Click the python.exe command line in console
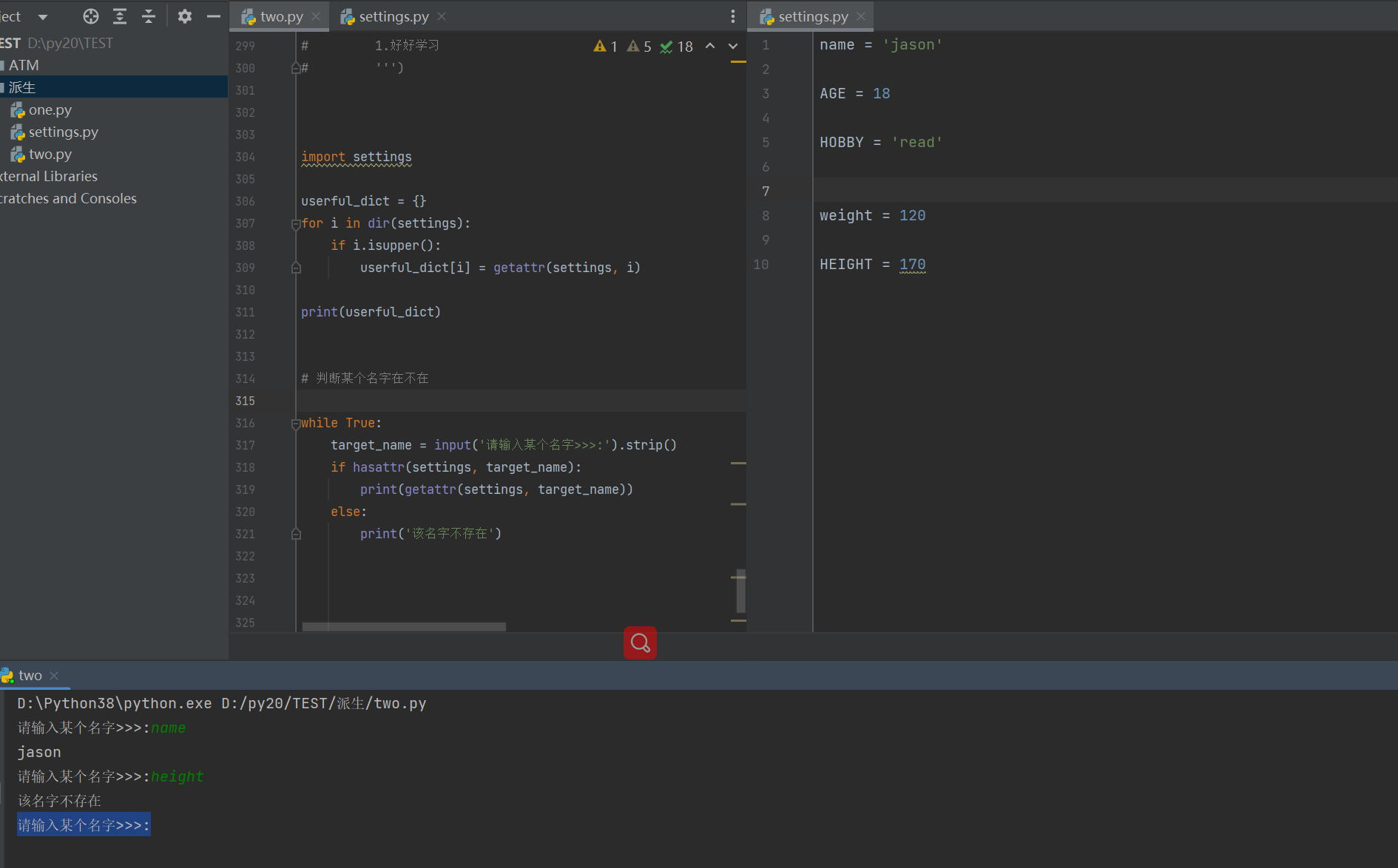This screenshot has height=868, width=1398. (x=222, y=703)
